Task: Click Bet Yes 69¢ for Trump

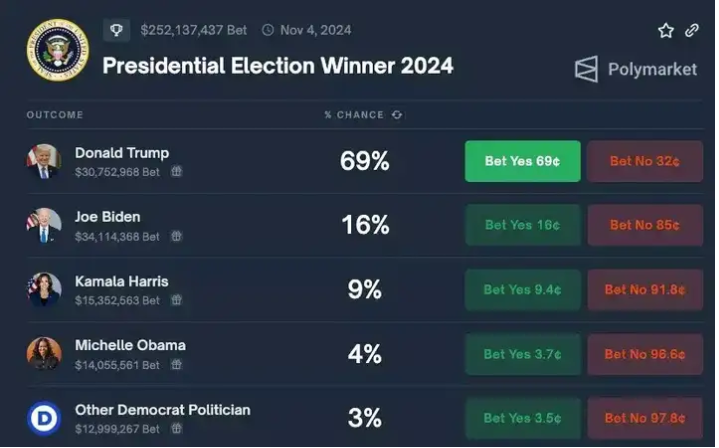Action: pos(523,161)
